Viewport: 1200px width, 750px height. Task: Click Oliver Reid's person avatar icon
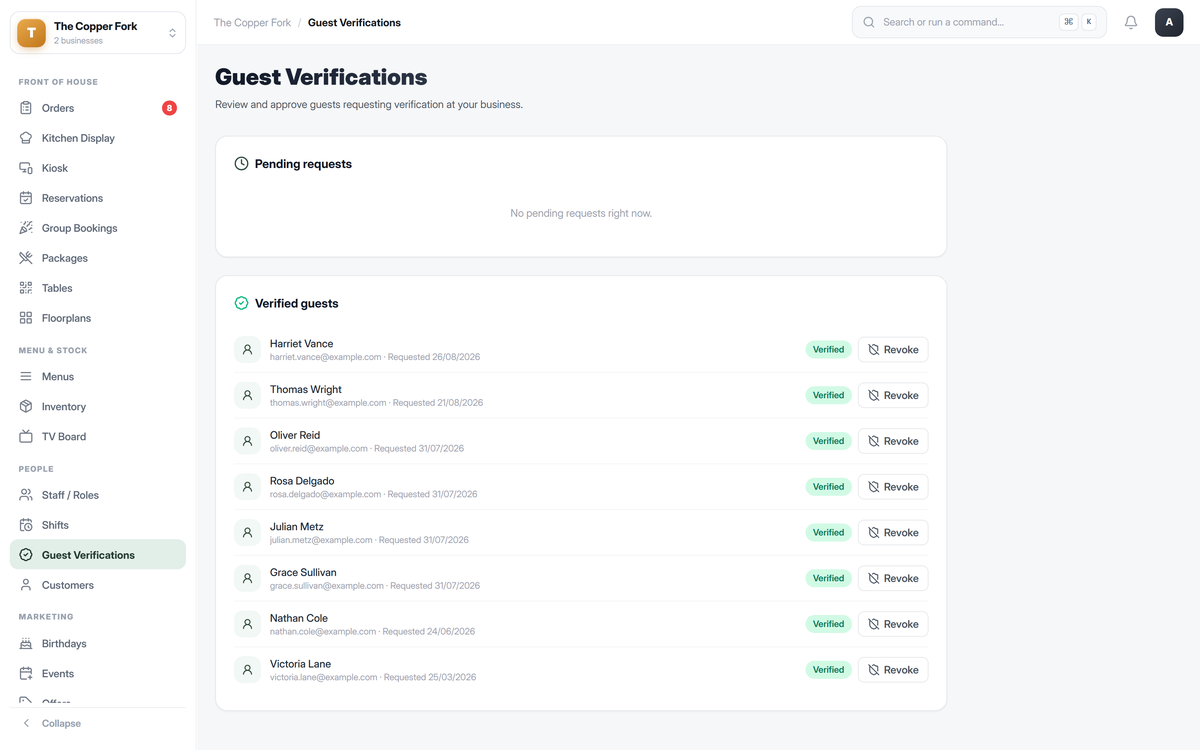[247, 441]
